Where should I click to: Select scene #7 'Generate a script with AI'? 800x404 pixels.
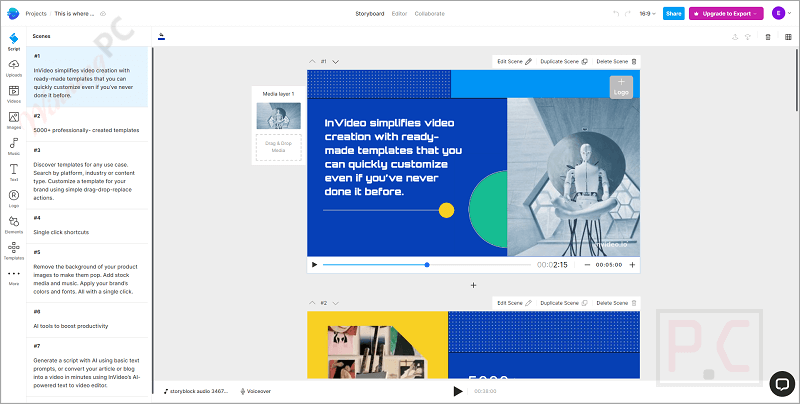(87, 367)
